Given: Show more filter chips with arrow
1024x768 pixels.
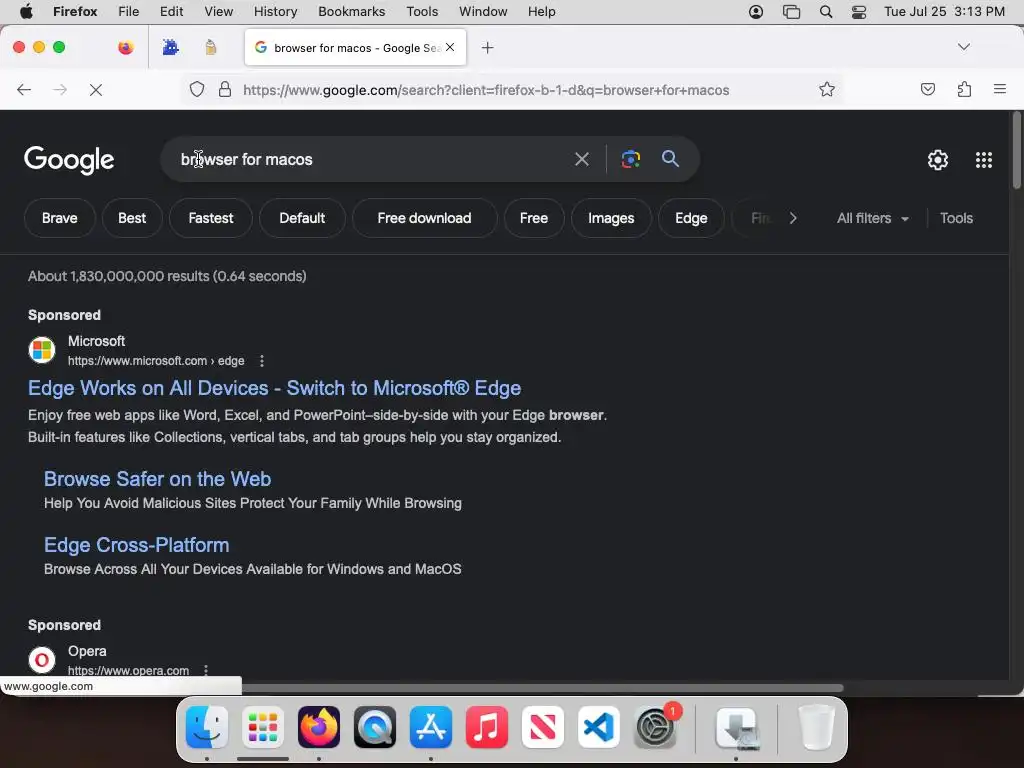Looking at the screenshot, I should (x=793, y=218).
